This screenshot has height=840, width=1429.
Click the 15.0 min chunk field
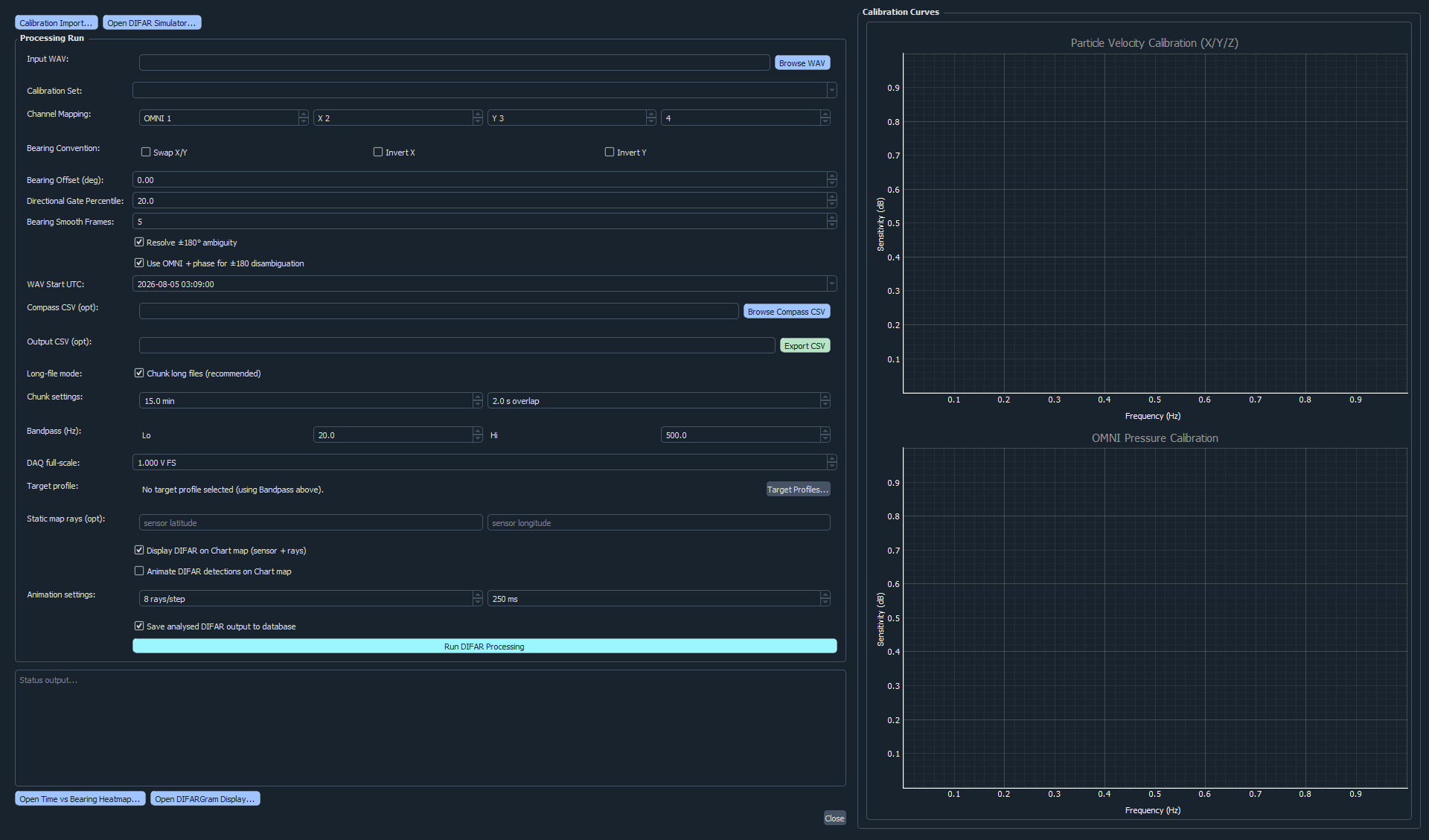click(x=310, y=401)
